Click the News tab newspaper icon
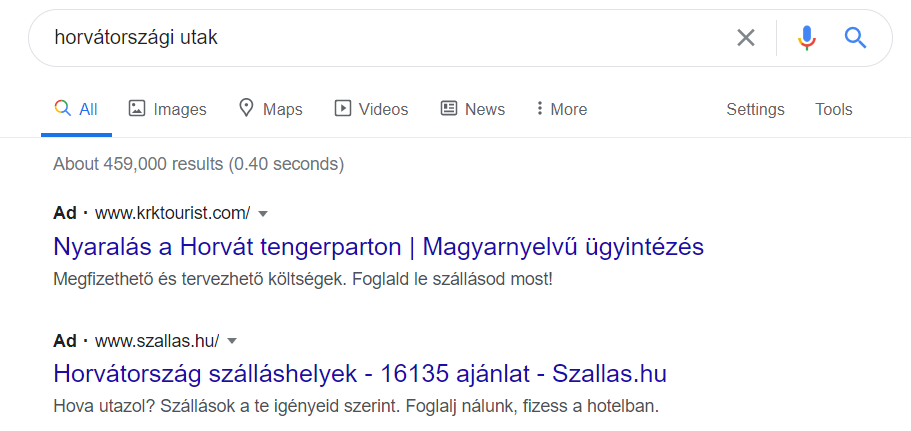Image resolution: width=911 pixels, height=431 pixels. pyautogui.click(x=449, y=108)
